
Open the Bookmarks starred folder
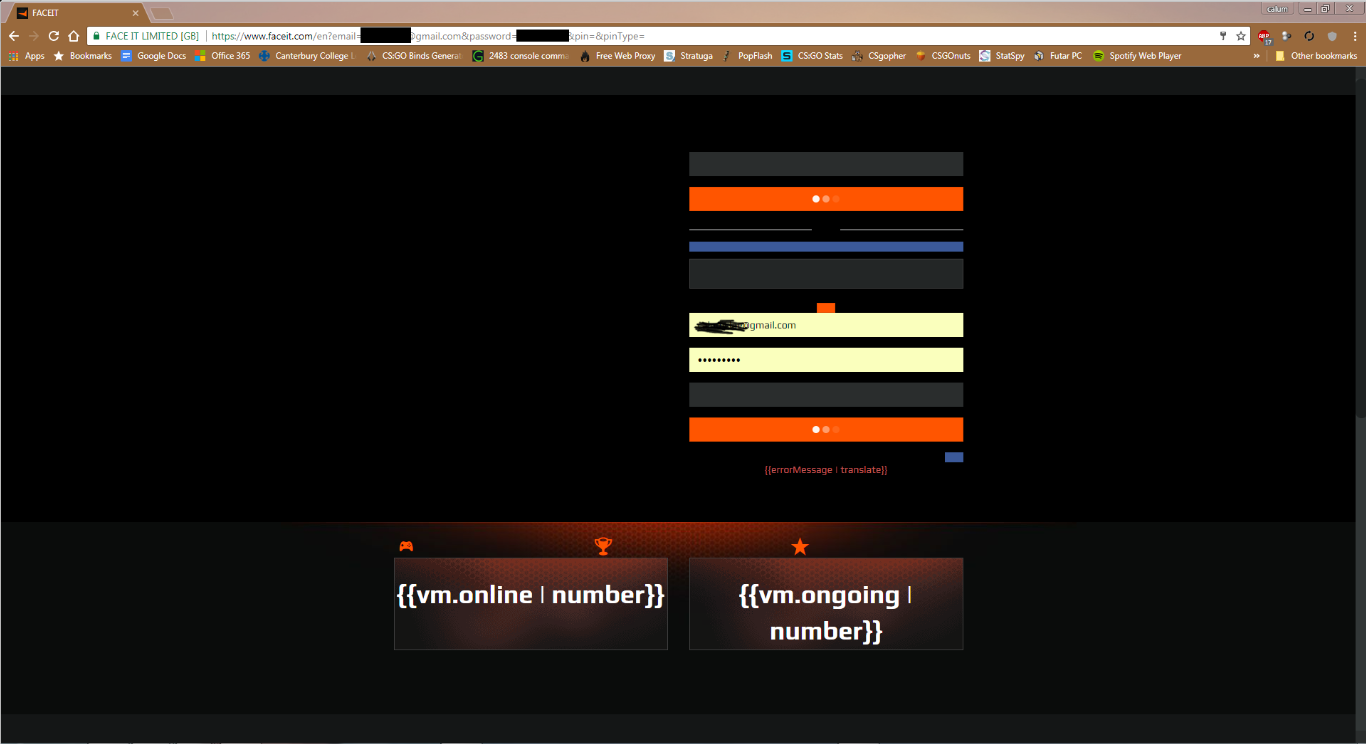[82, 56]
